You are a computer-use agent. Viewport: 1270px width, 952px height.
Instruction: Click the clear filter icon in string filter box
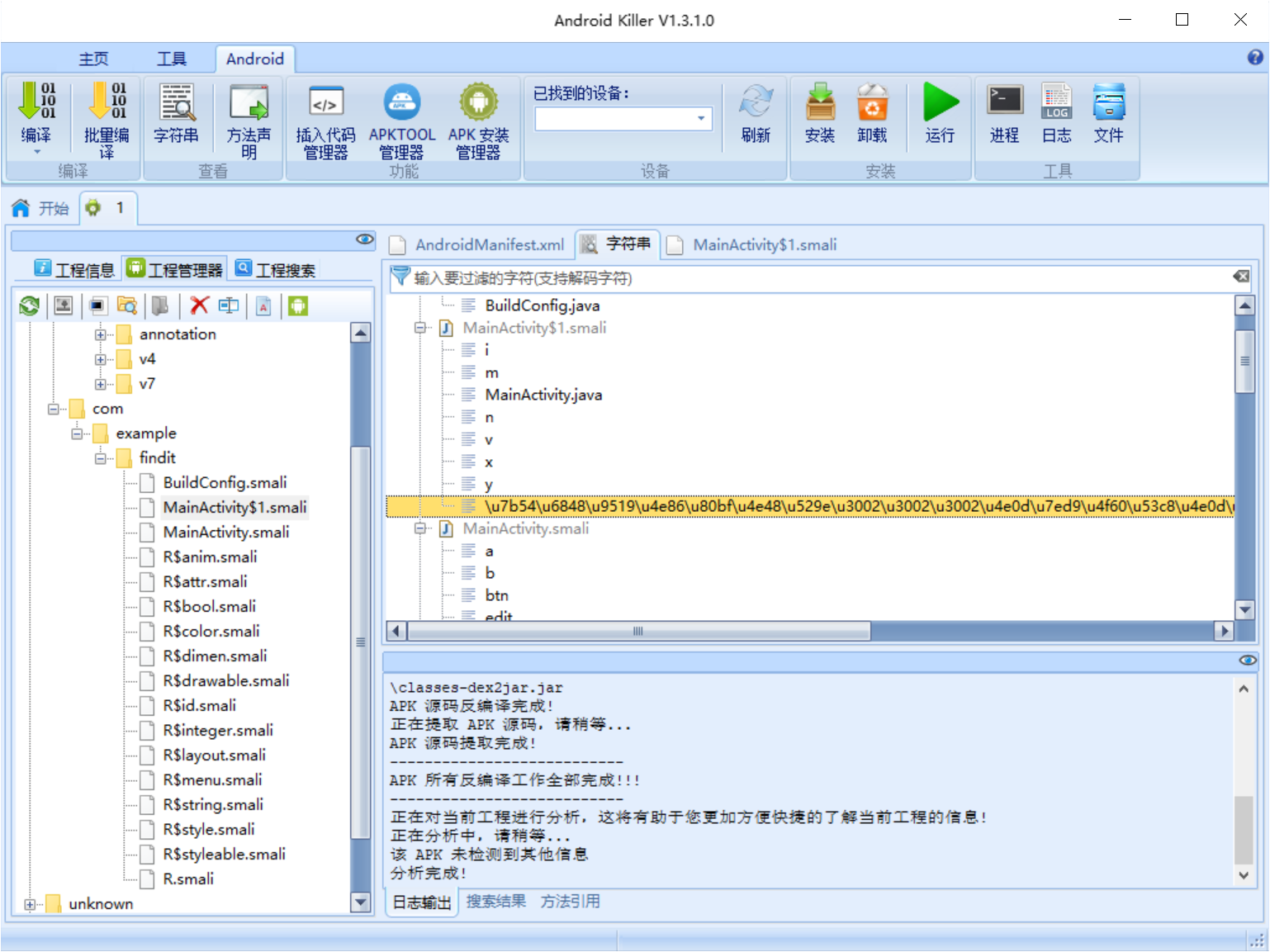pyautogui.click(x=1241, y=277)
